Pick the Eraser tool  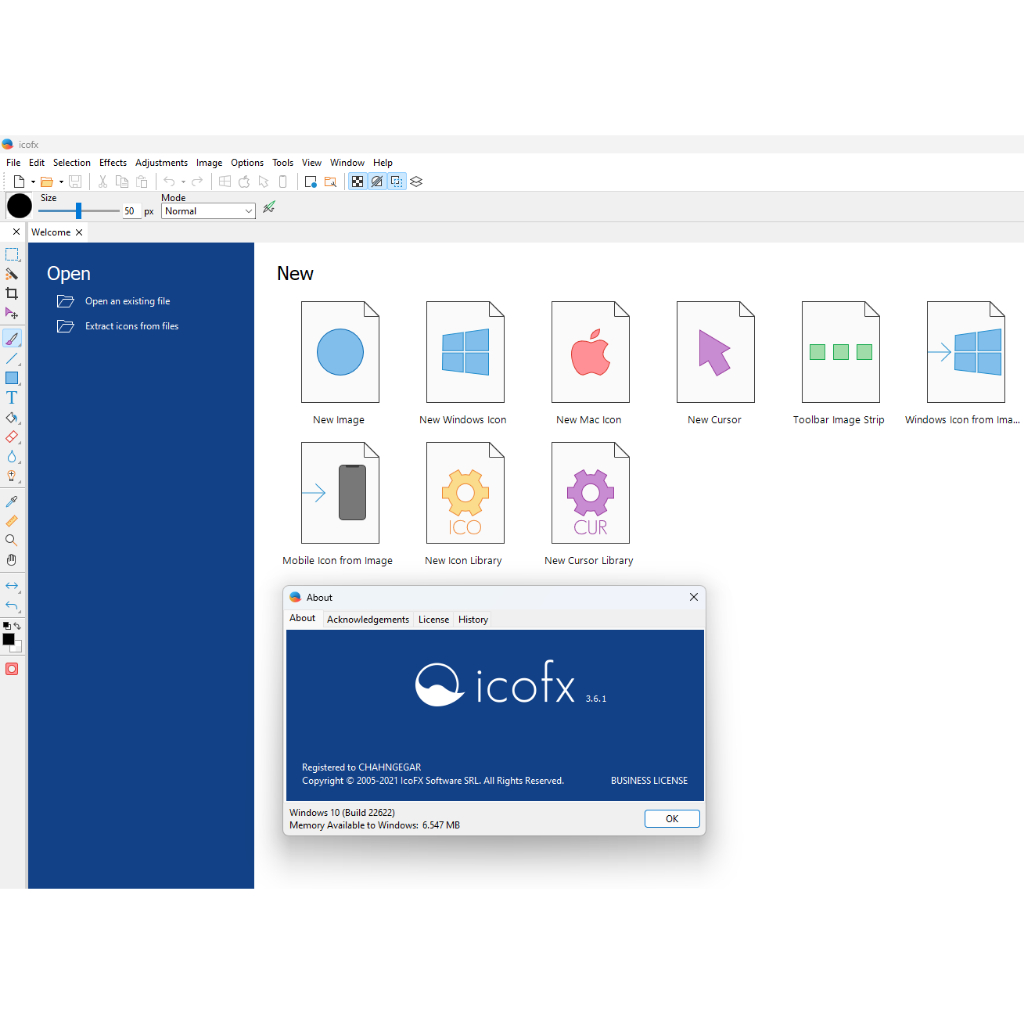(x=12, y=437)
